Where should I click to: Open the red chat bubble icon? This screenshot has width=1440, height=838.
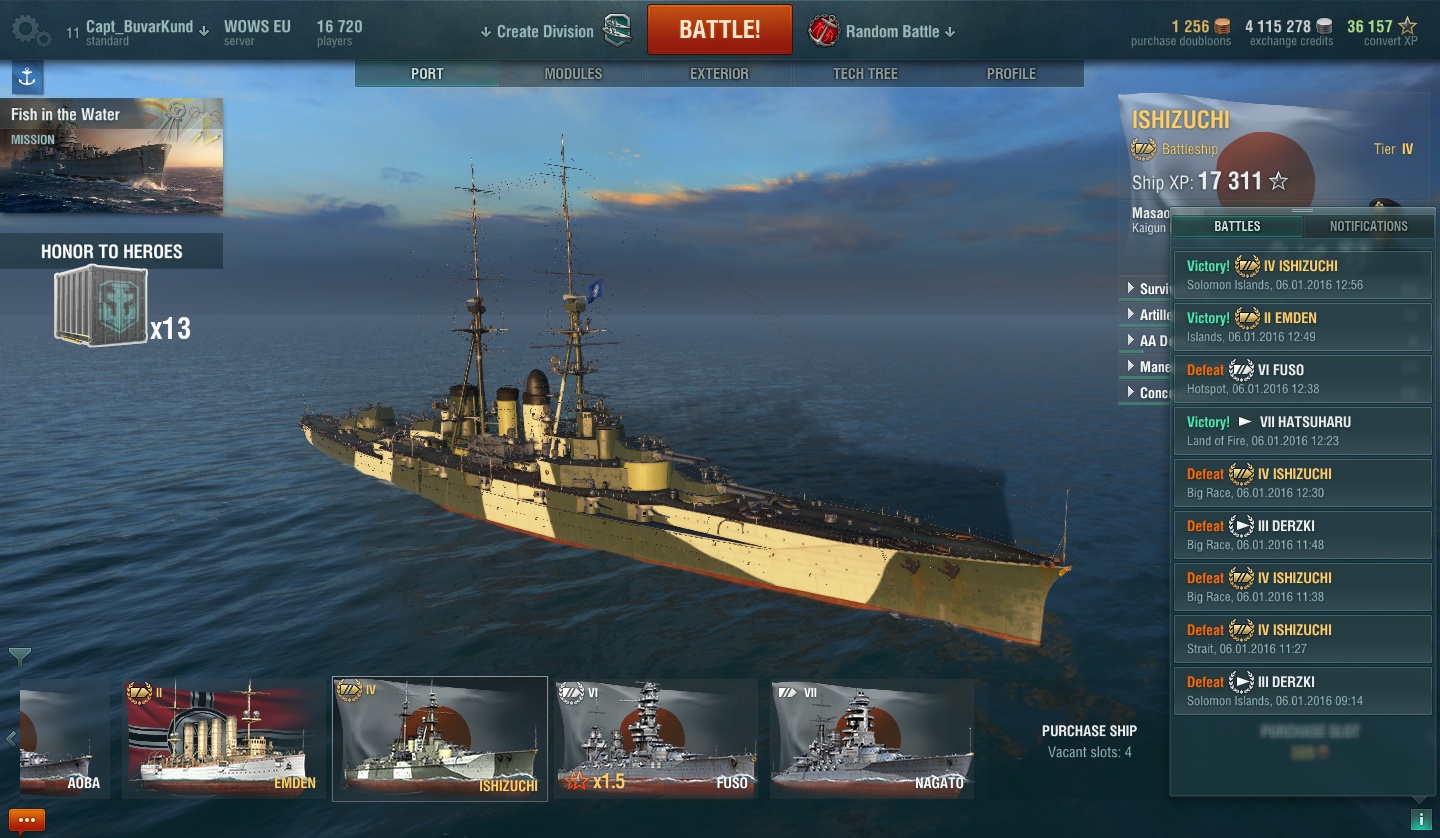pyautogui.click(x=26, y=821)
